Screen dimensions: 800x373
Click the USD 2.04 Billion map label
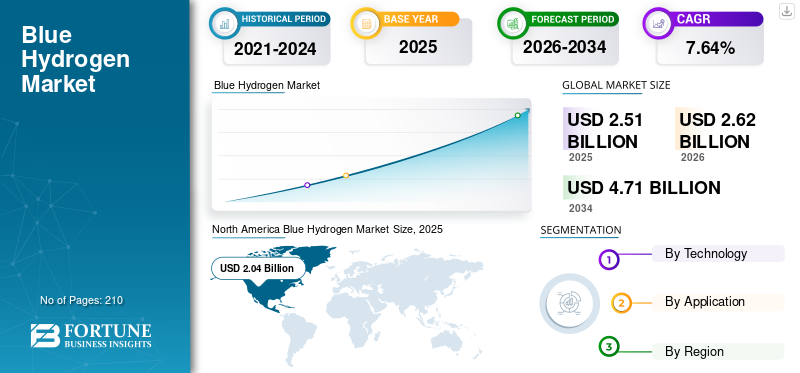(258, 268)
